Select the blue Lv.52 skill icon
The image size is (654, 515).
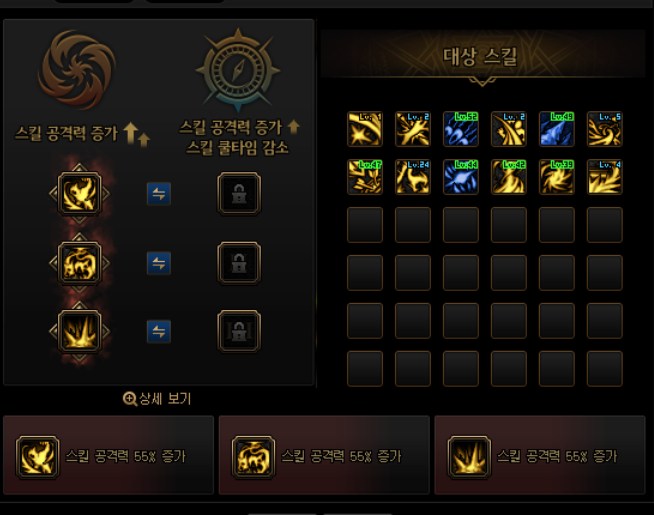(460, 129)
